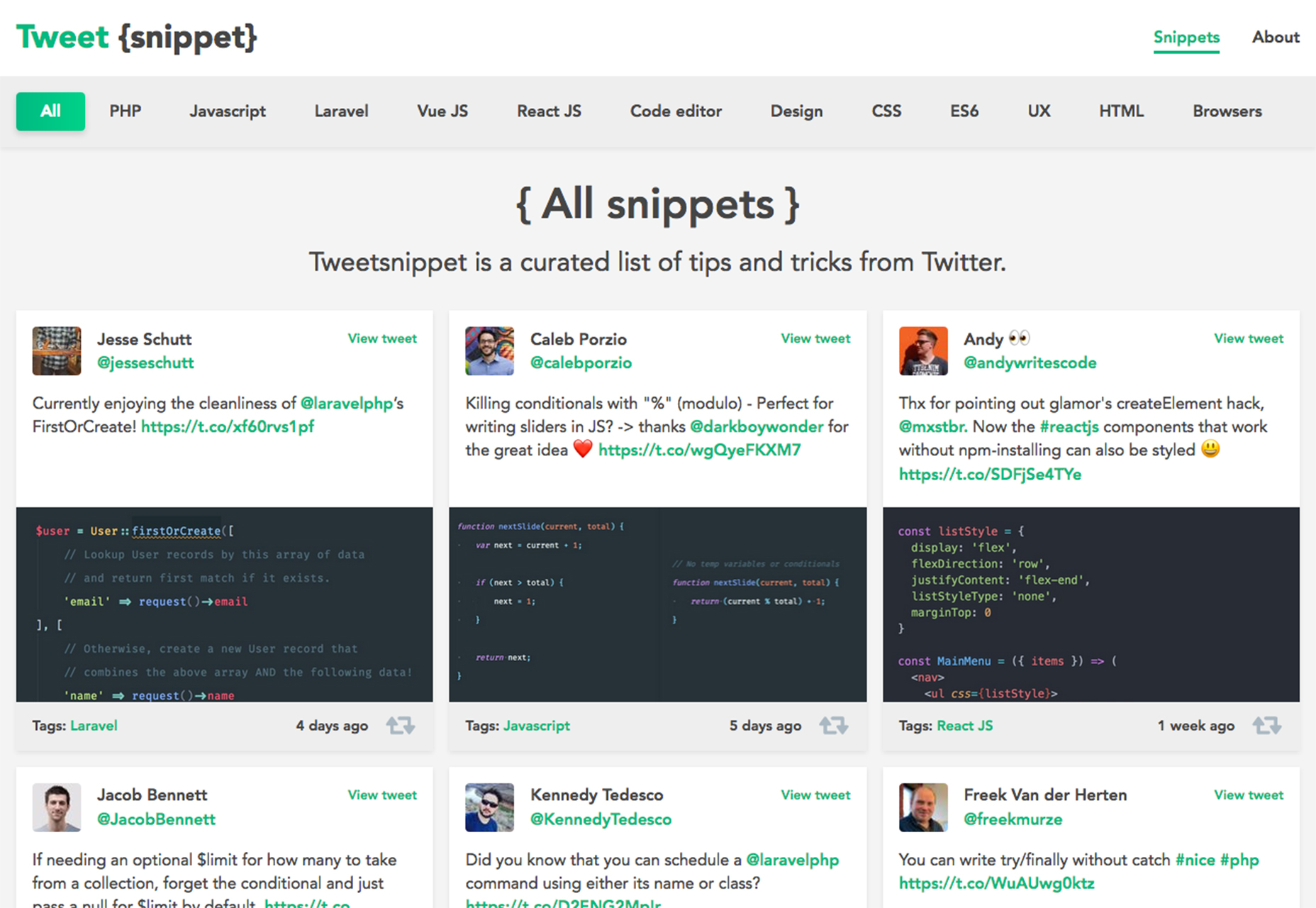
Task: Filter by CSS category
Action: pos(886,111)
